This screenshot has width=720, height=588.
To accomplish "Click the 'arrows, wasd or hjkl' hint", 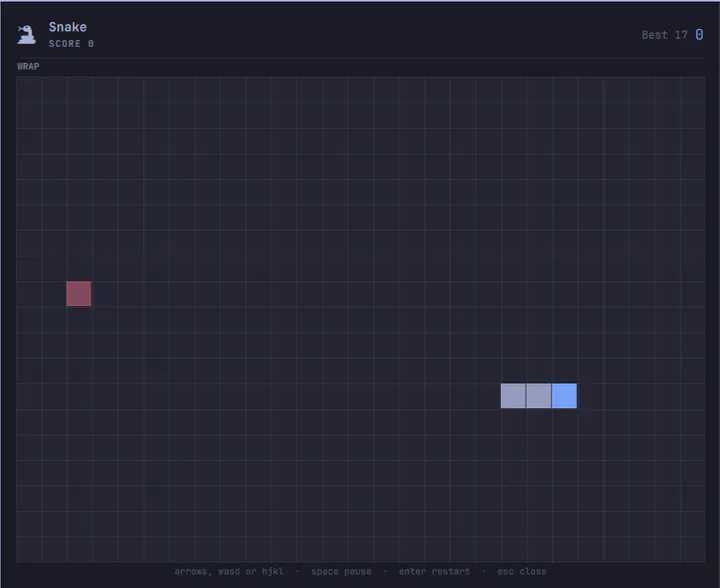I will click(x=229, y=571).
